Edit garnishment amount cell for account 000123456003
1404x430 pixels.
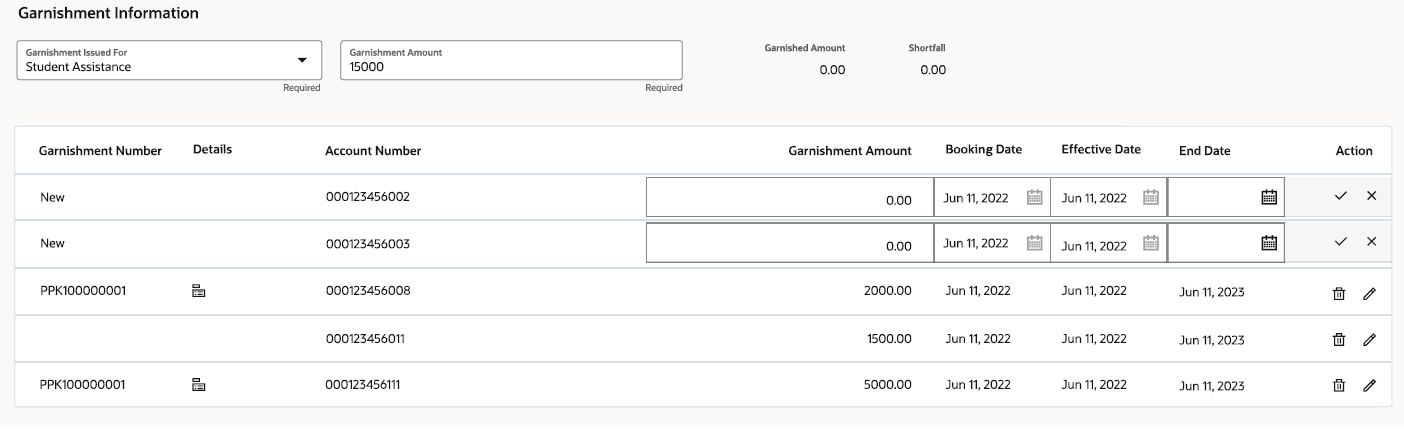click(790, 243)
